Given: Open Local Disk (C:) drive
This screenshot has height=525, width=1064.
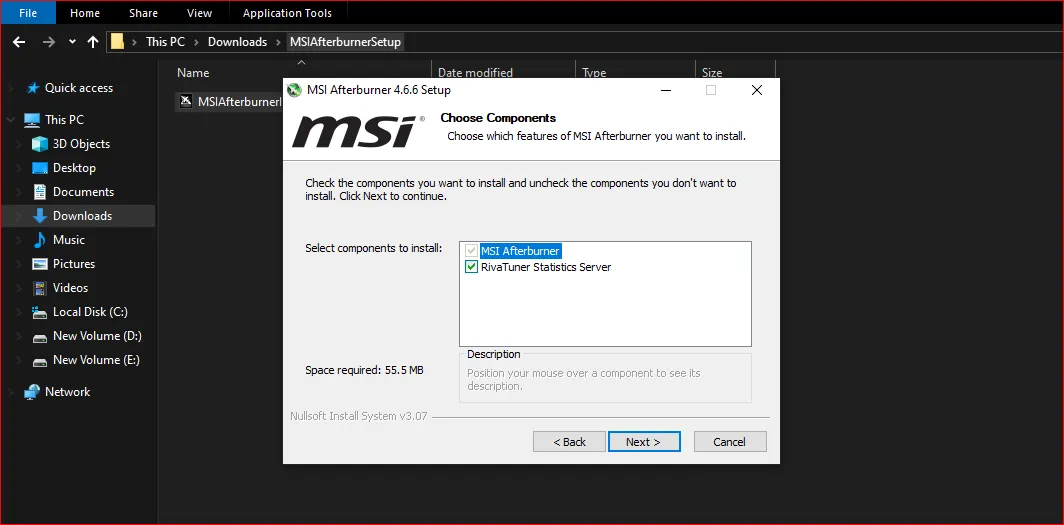Looking at the screenshot, I should (90, 312).
